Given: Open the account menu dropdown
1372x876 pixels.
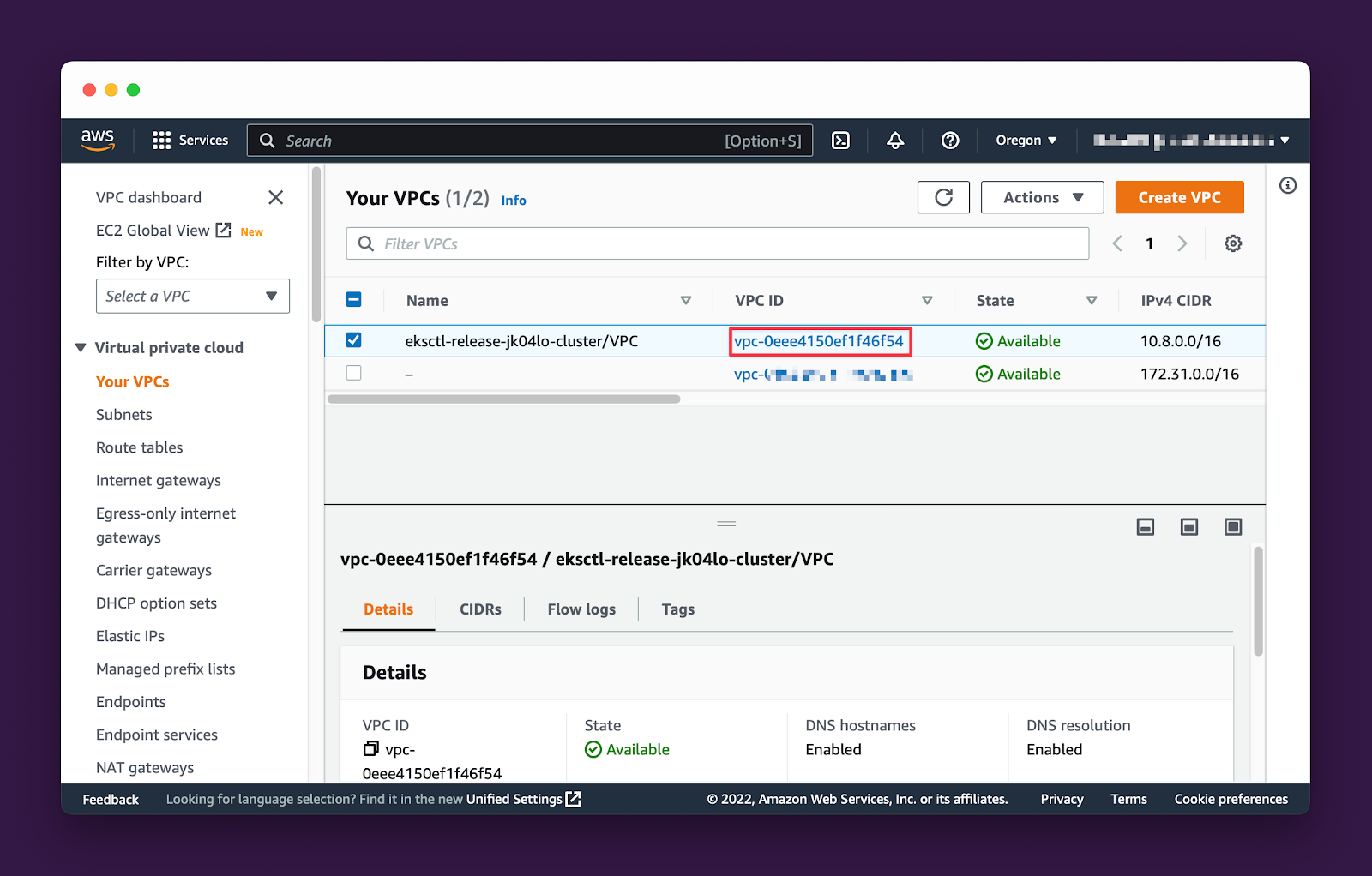Looking at the screenshot, I should (1191, 141).
